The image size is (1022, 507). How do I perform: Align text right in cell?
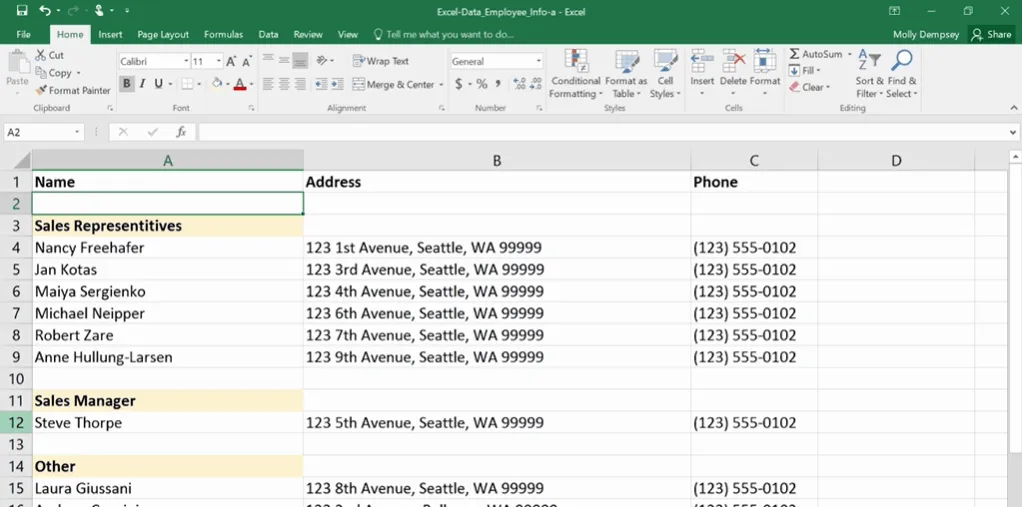pos(300,84)
